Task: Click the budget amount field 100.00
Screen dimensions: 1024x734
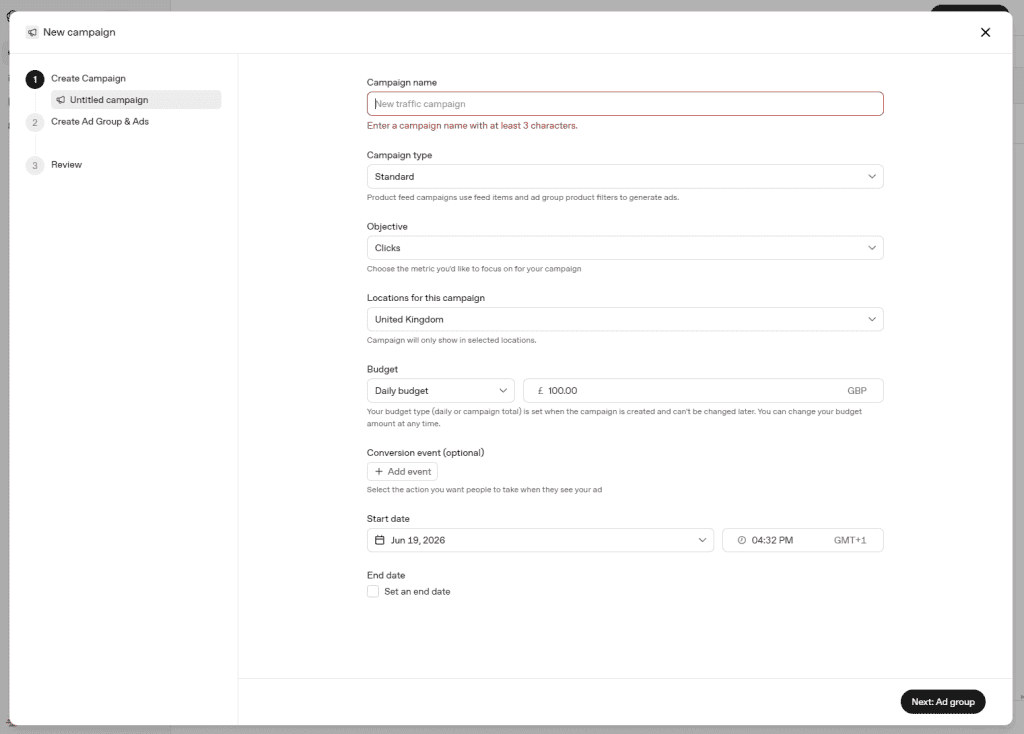Action: (x=703, y=391)
